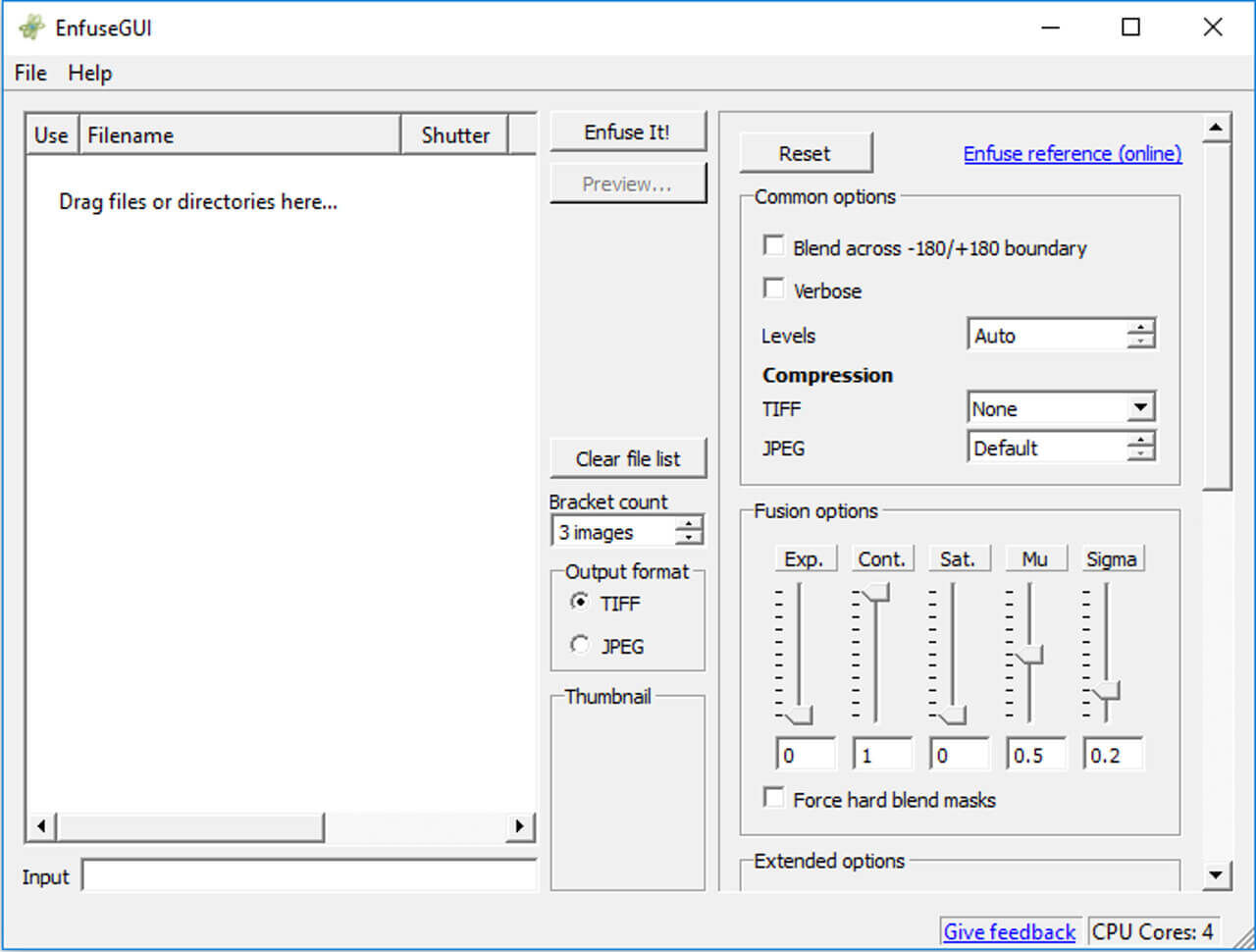
Task: Click the Enfuse It! button
Action: 627,132
